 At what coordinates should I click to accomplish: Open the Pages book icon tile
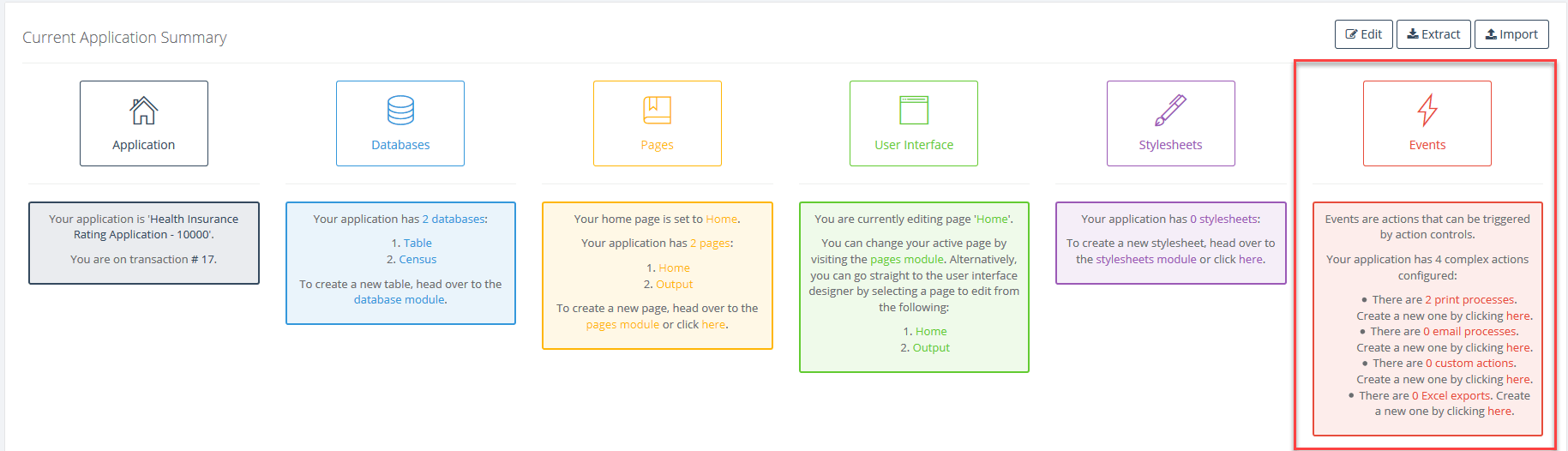(x=657, y=123)
